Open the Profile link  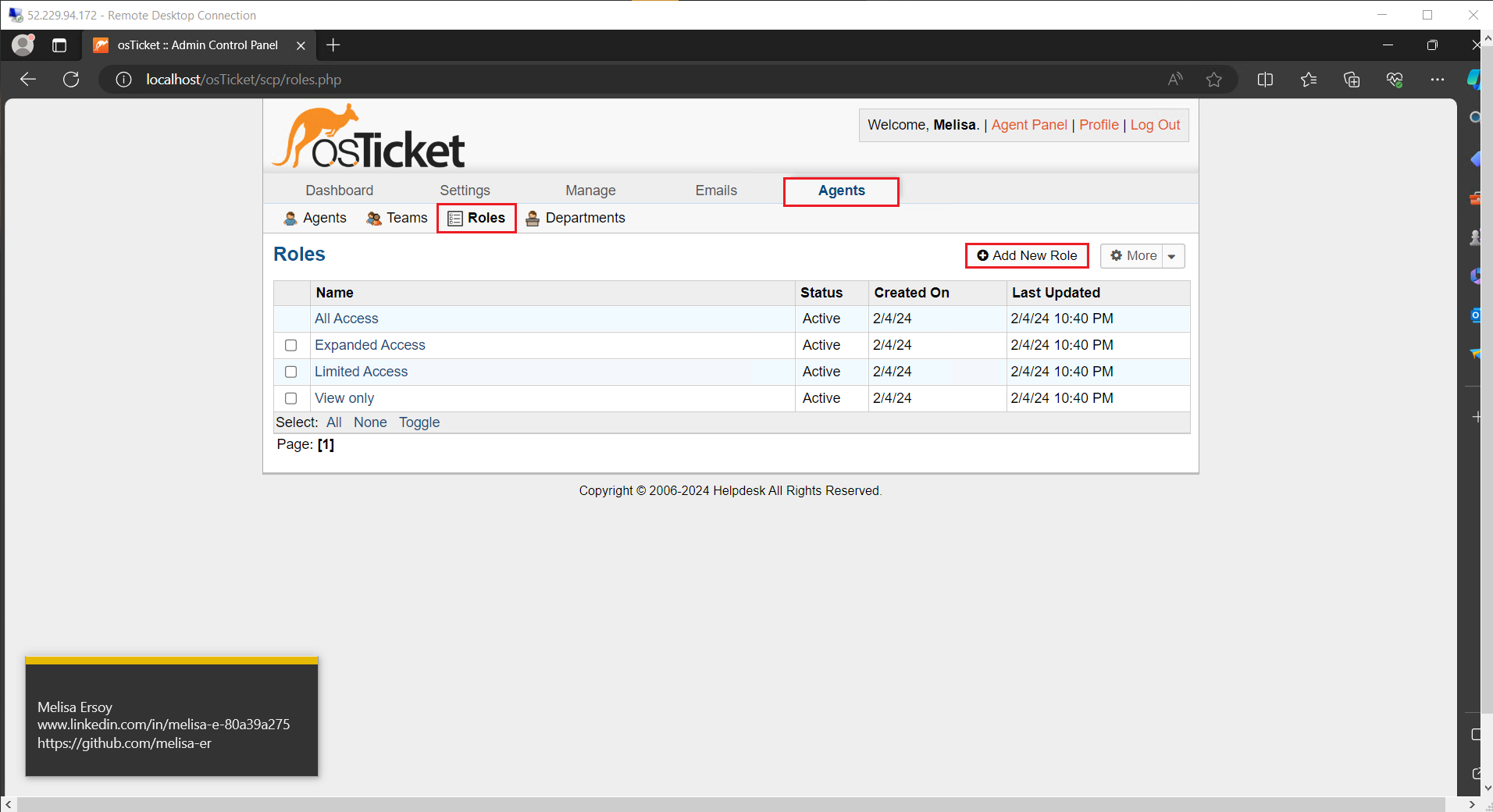[1099, 125]
